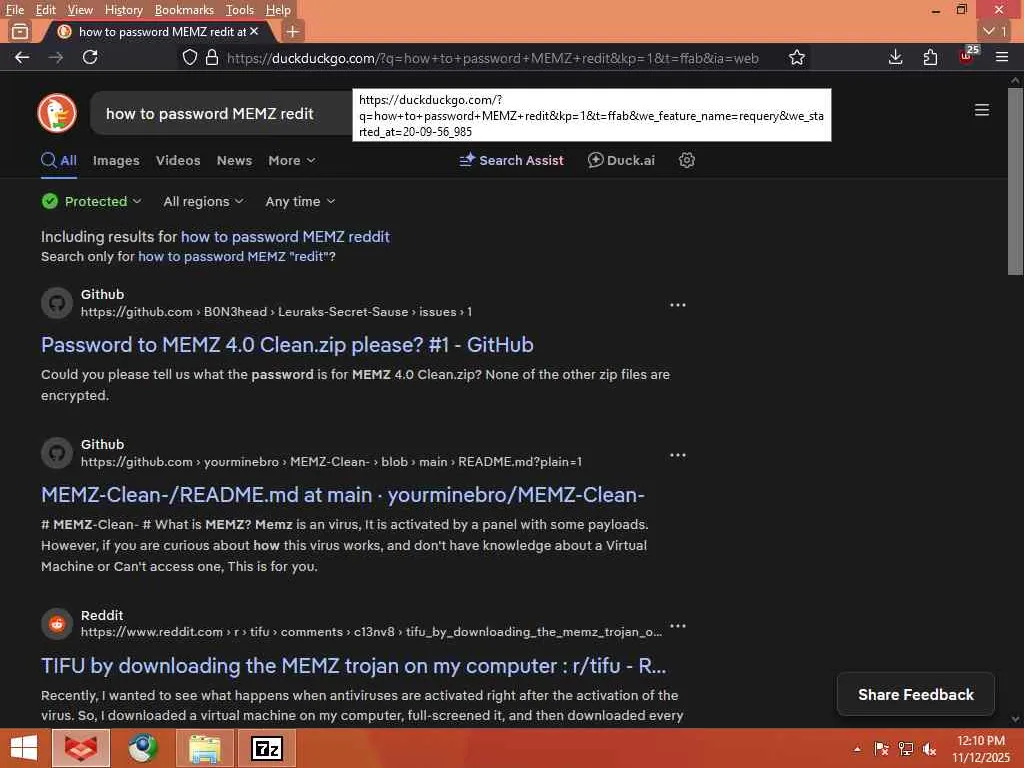
Task: Switch to the News tab
Action: point(234,160)
